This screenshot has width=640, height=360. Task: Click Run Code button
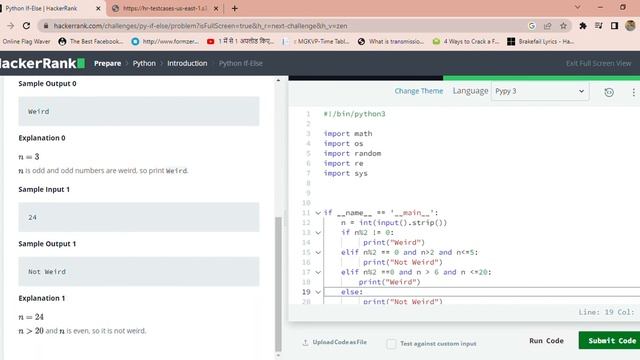(546, 340)
